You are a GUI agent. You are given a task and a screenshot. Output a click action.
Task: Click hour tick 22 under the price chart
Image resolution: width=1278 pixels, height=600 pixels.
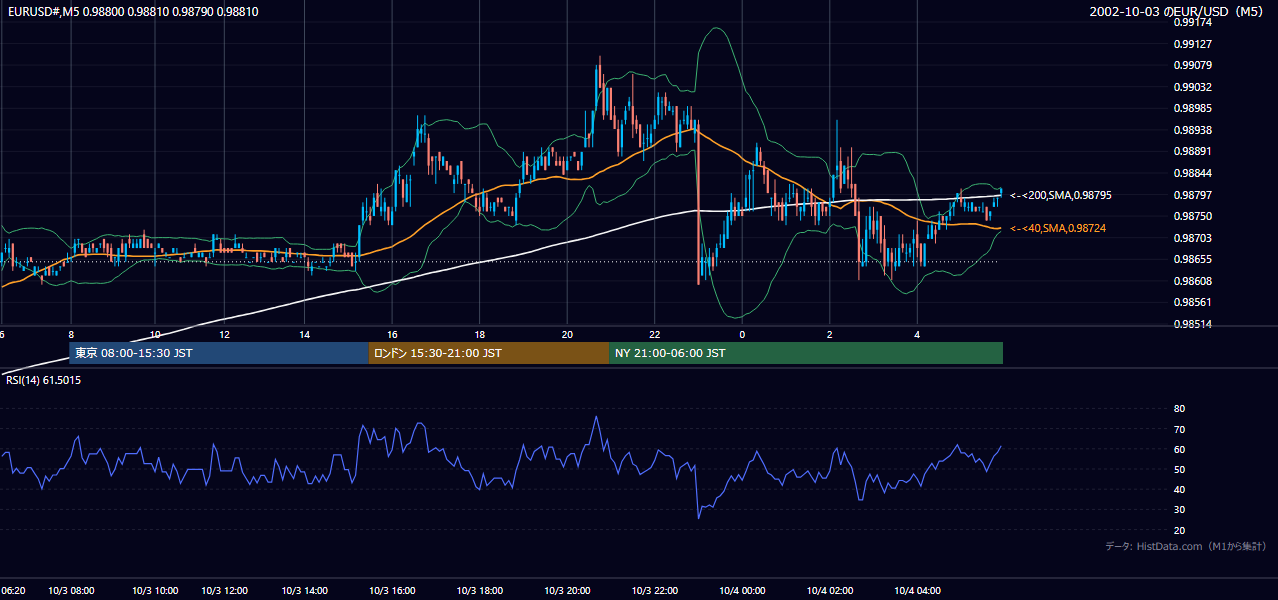(655, 334)
